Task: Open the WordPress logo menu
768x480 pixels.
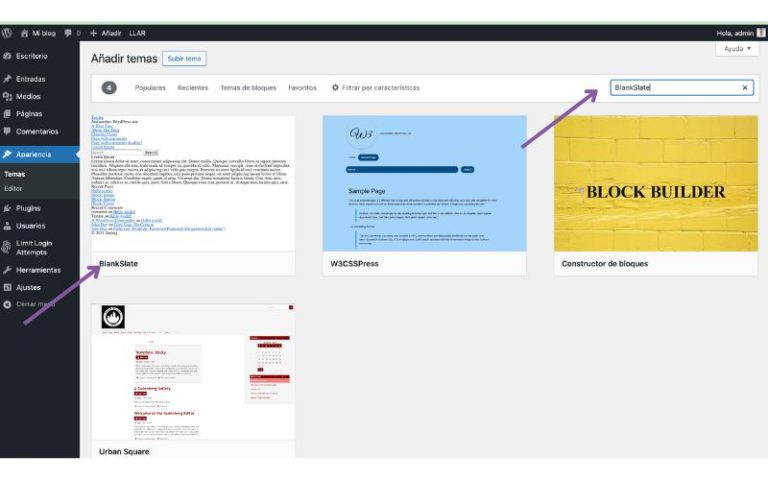Action: 7,33
